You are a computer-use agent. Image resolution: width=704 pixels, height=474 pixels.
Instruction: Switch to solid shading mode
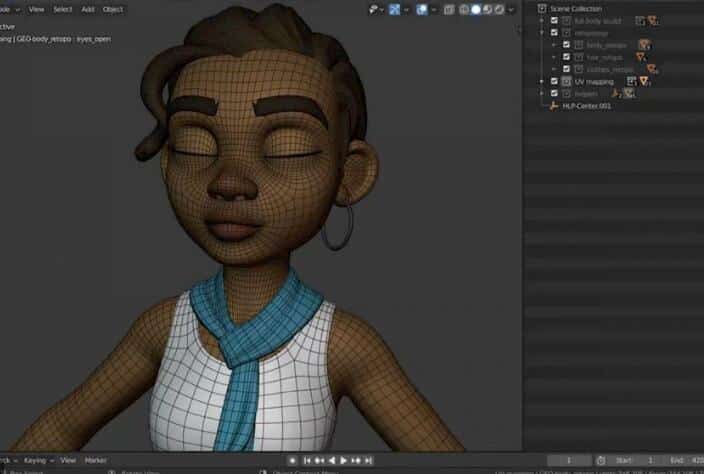pos(475,9)
